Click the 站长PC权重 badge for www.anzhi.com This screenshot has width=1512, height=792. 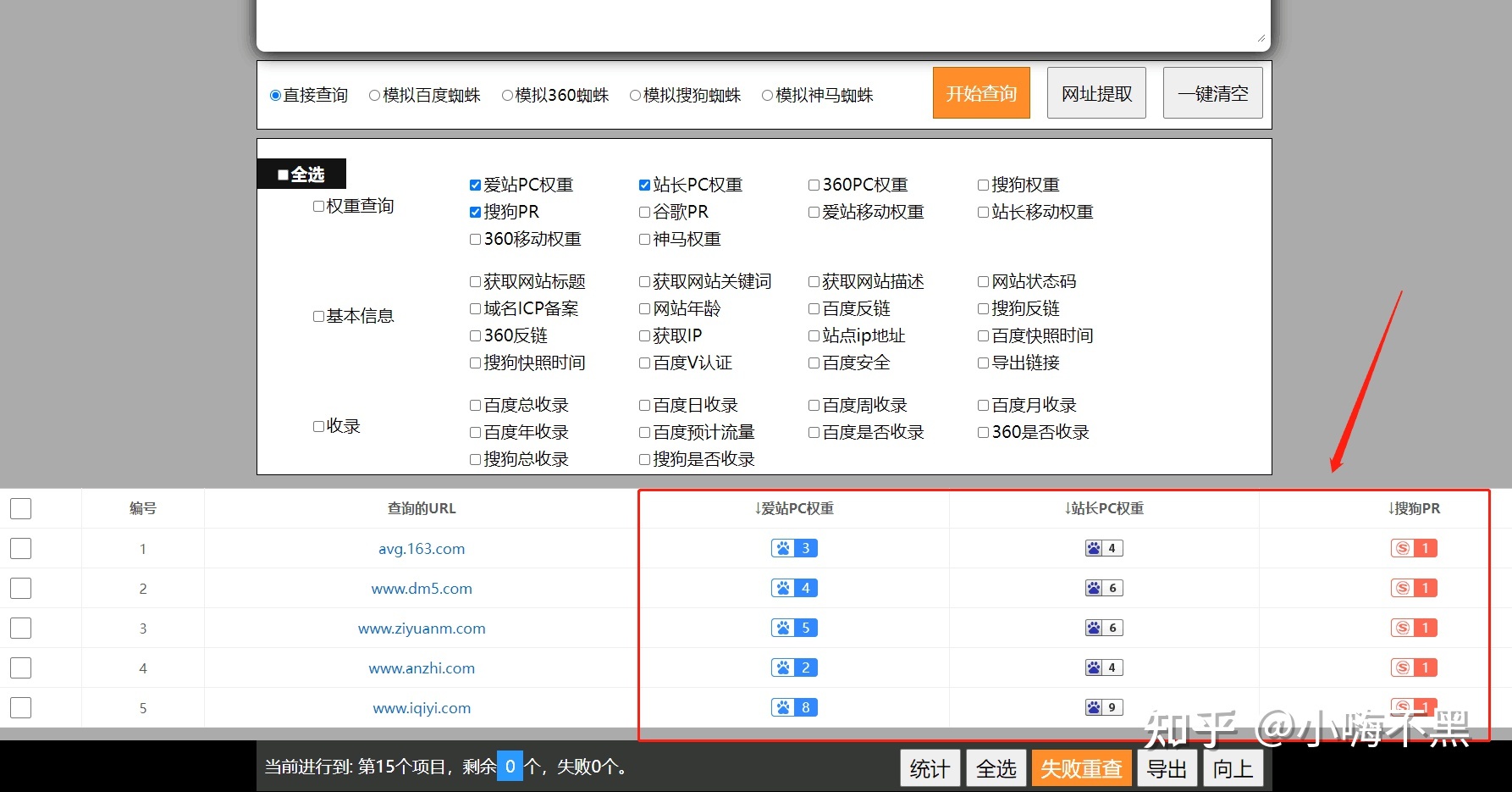1104,667
